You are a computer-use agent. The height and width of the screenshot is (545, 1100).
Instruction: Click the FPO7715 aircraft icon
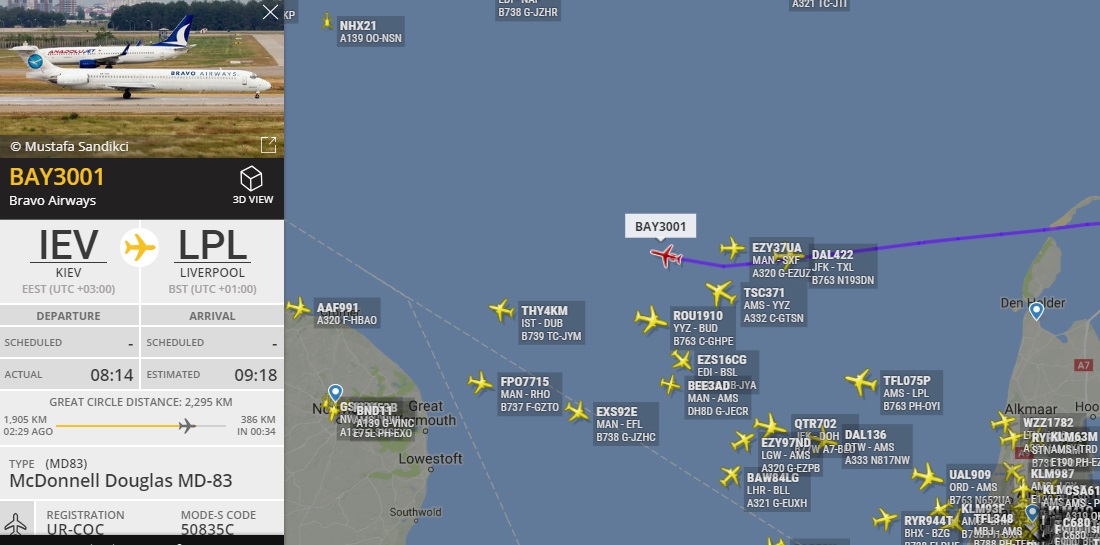click(x=481, y=383)
